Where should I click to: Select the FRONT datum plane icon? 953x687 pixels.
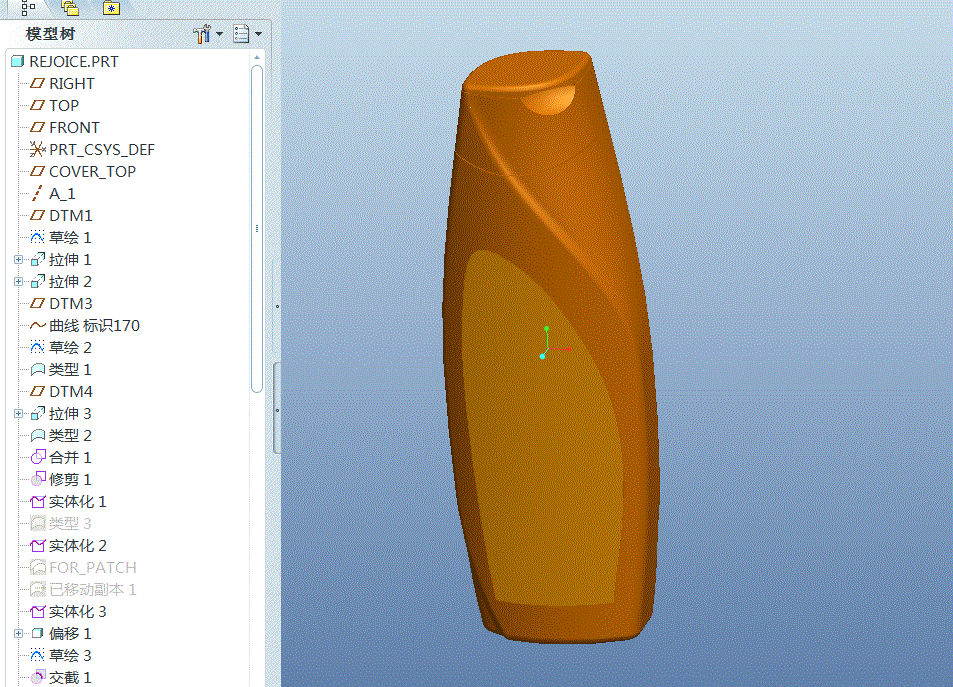pos(38,127)
